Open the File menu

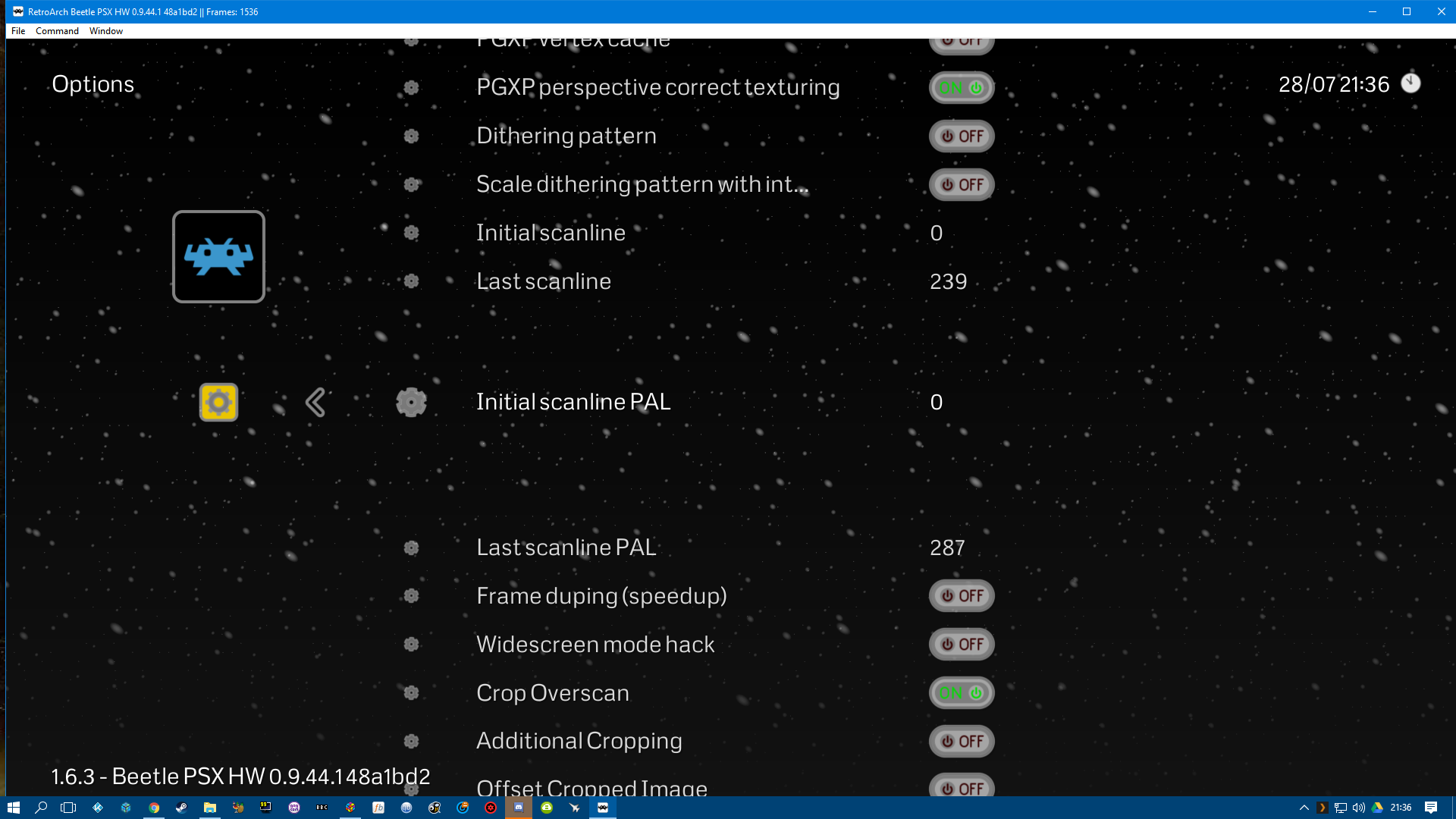(x=18, y=31)
